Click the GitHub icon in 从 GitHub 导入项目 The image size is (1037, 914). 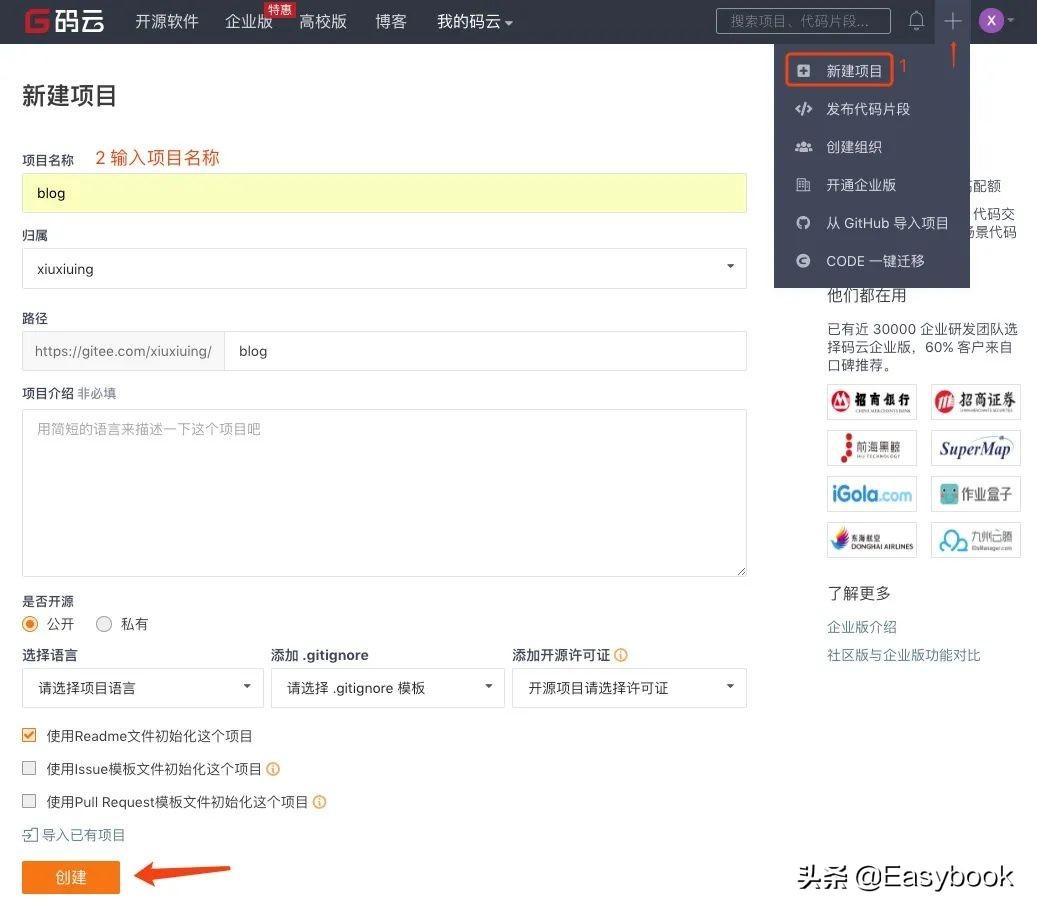[803, 223]
